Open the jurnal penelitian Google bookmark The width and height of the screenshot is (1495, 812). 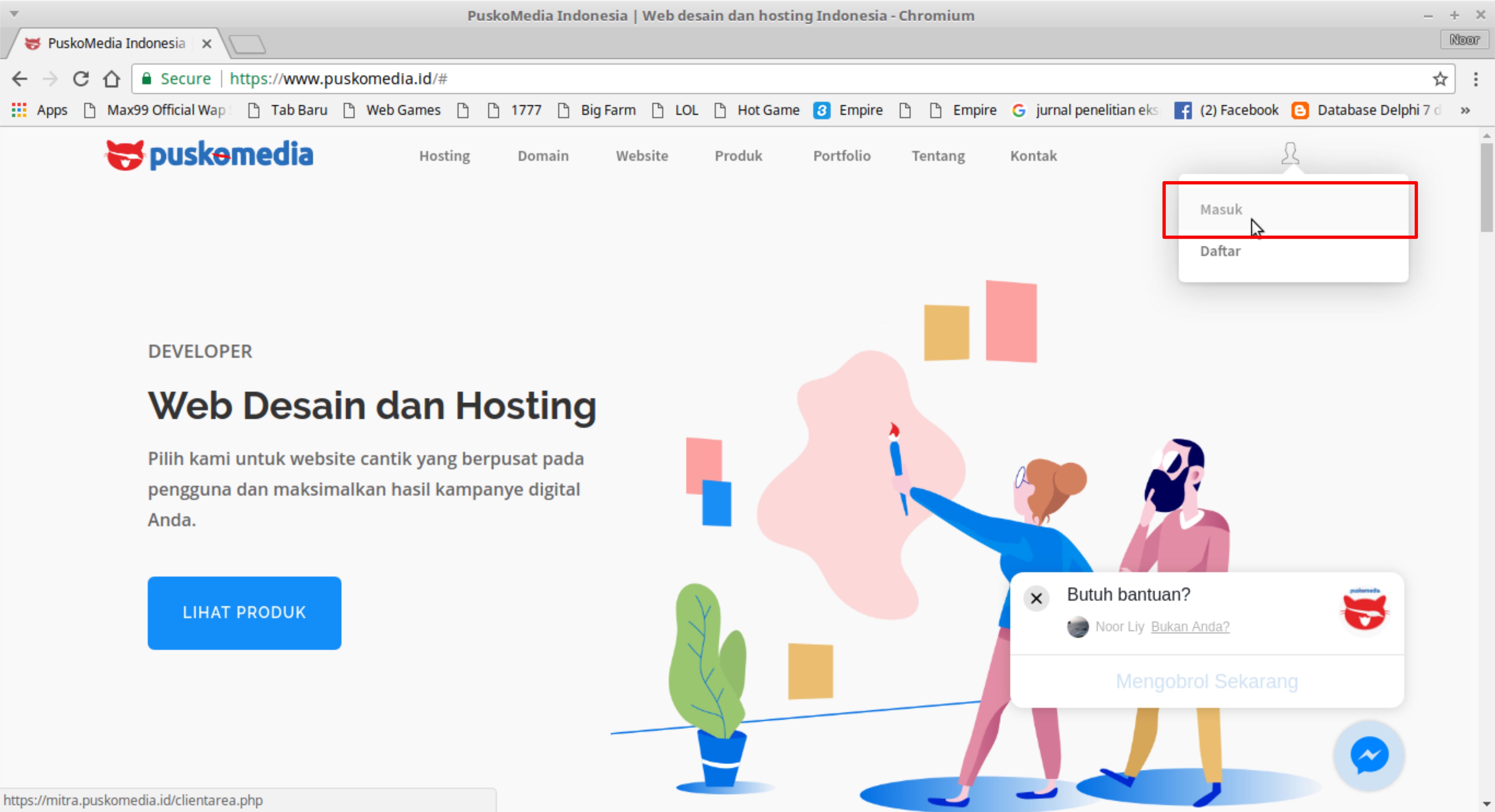point(1084,110)
